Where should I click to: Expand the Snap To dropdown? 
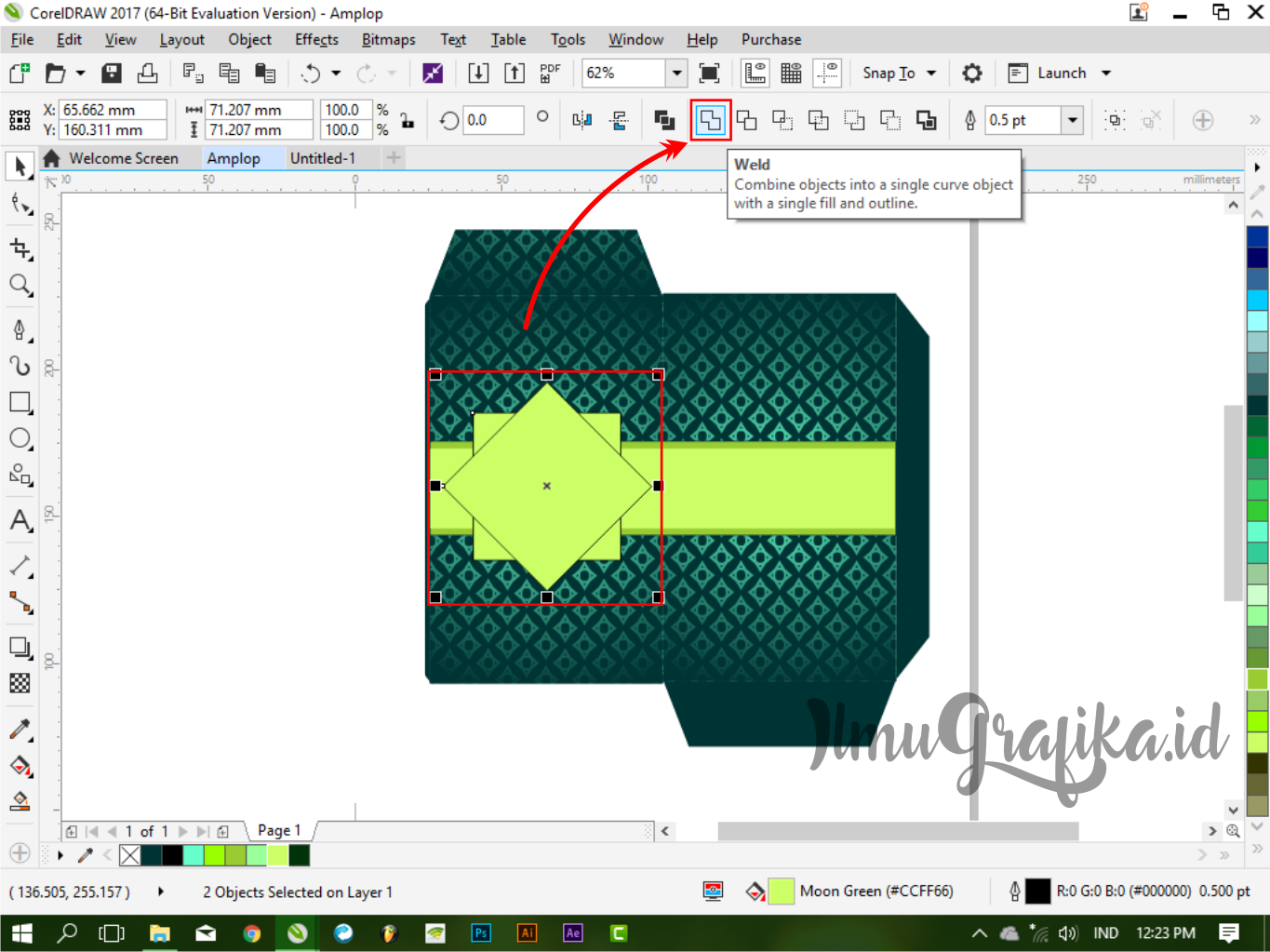click(931, 73)
